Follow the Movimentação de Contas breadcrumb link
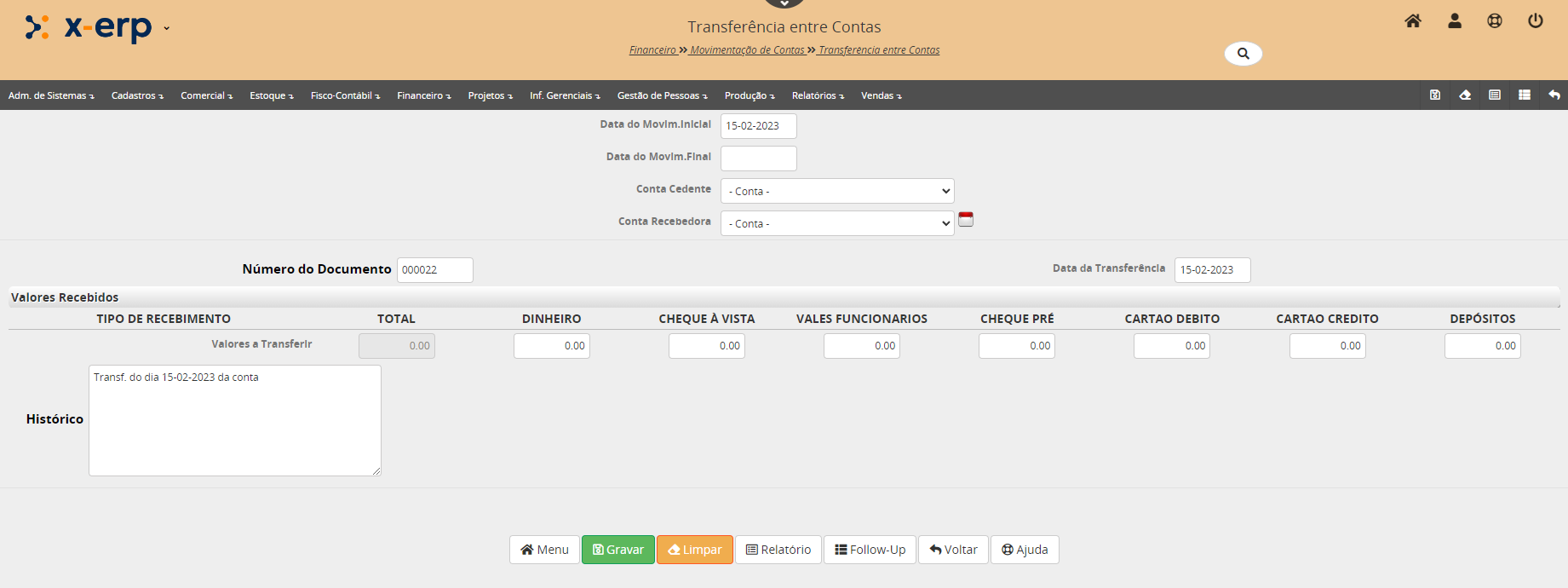This screenshot has width=1568, height=588. click(x=747, y=50)
